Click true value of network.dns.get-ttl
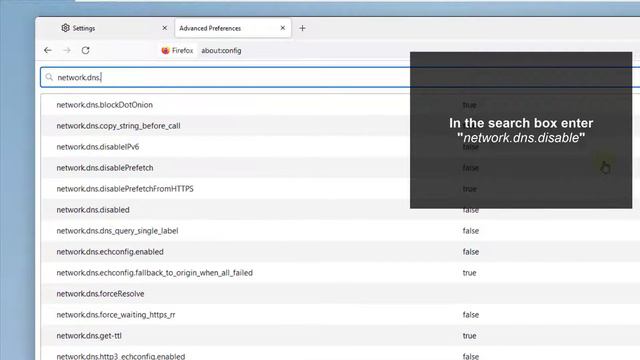The image size is (640, 360). click(469, 336)
